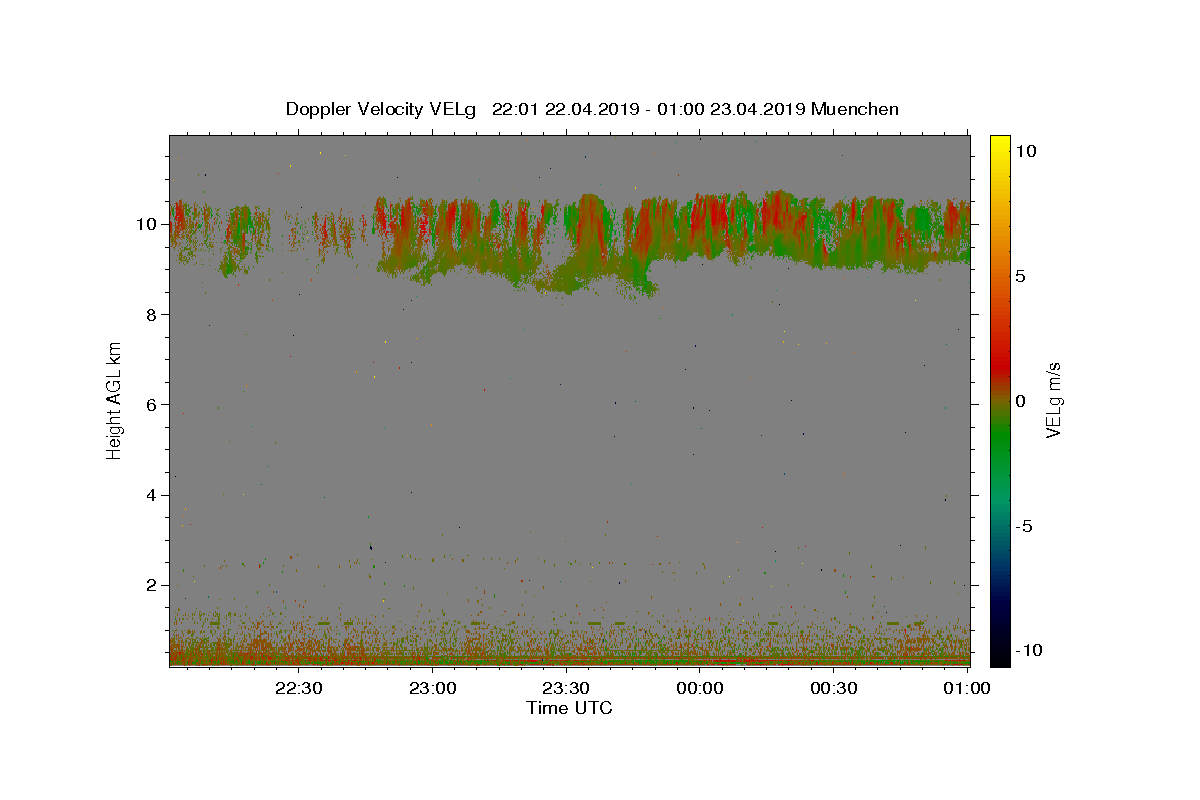Click the height tick label 4

click(x=152, y=495)
